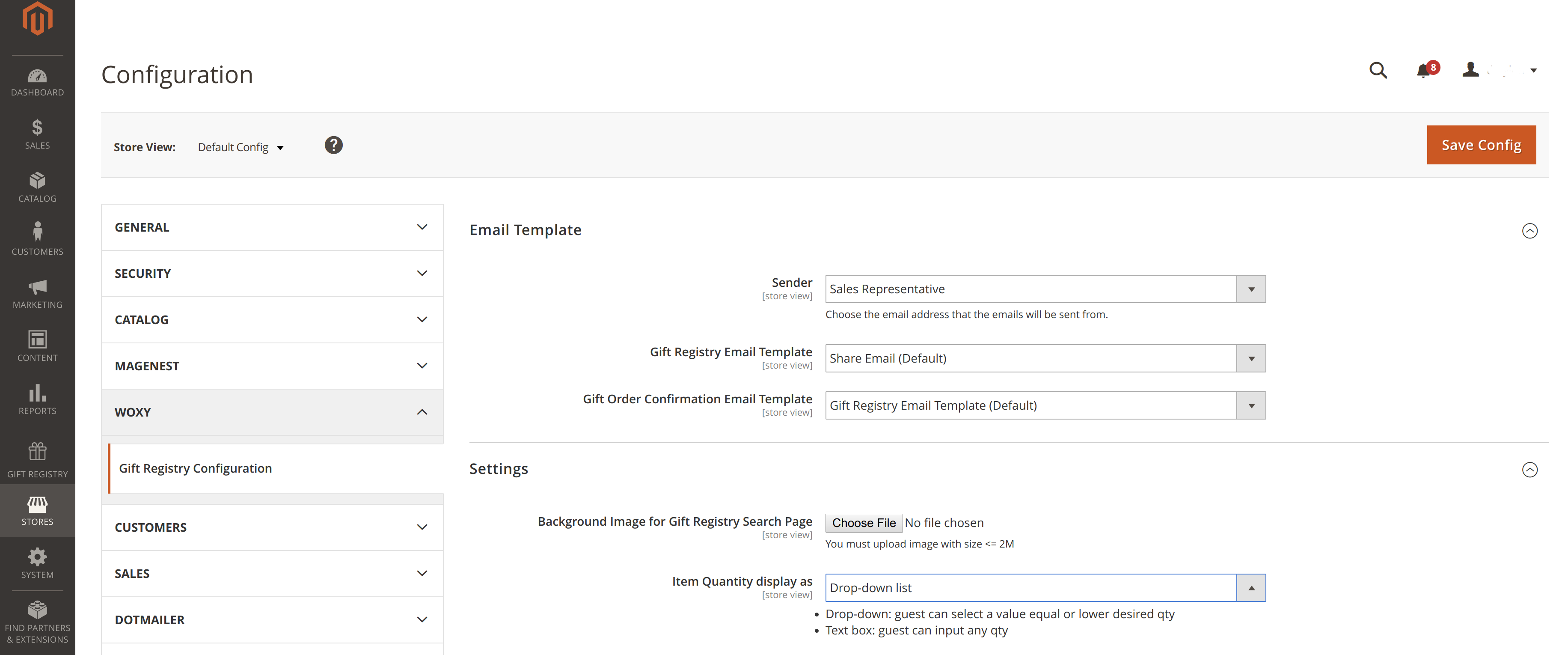The image size is (1568, 655).
Task: Click the search magnifier icon
Action: [x=1378, y=71]
